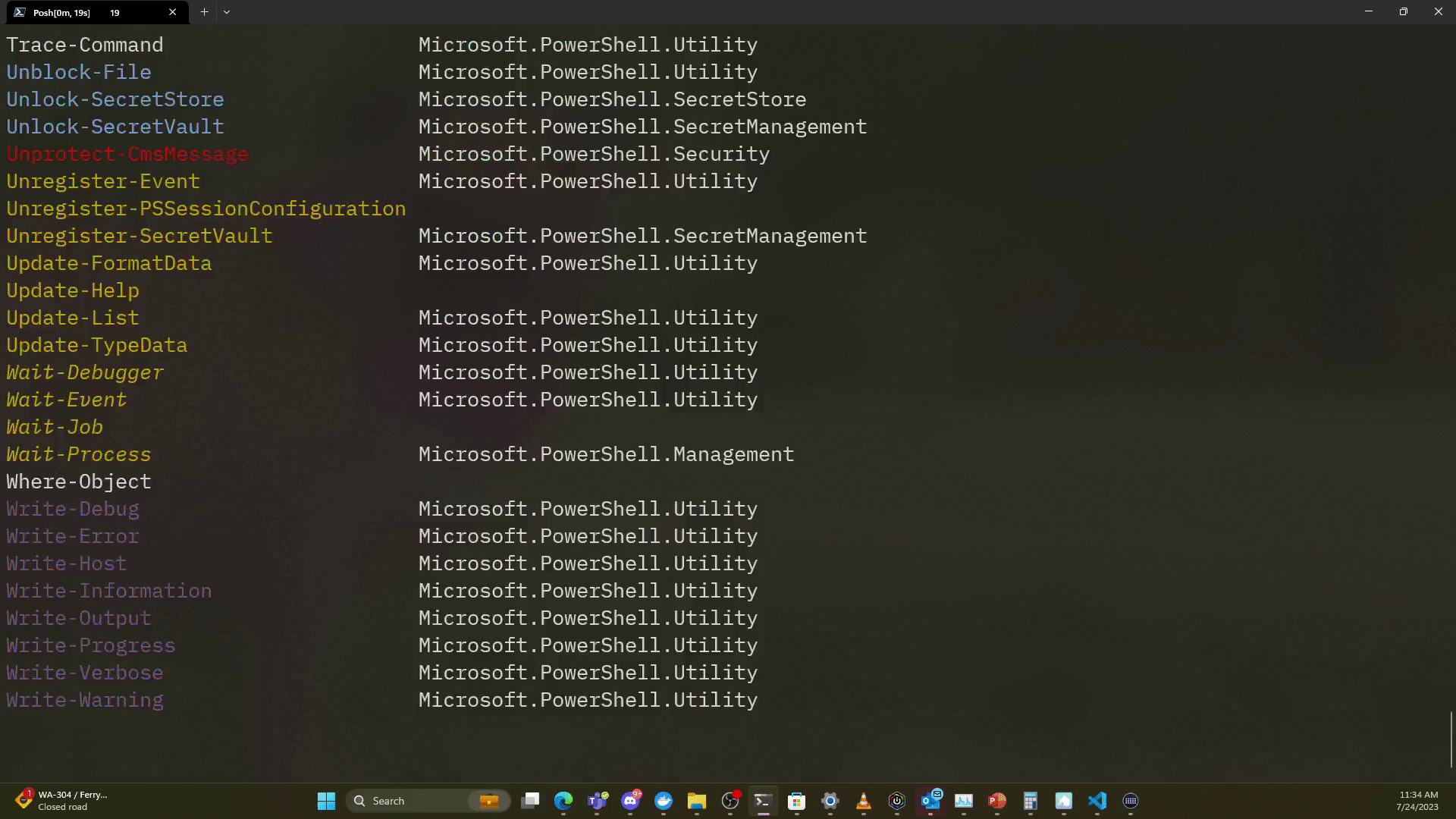
Task: Close the Posh terminal tab
Action: [x=172, y=12]
